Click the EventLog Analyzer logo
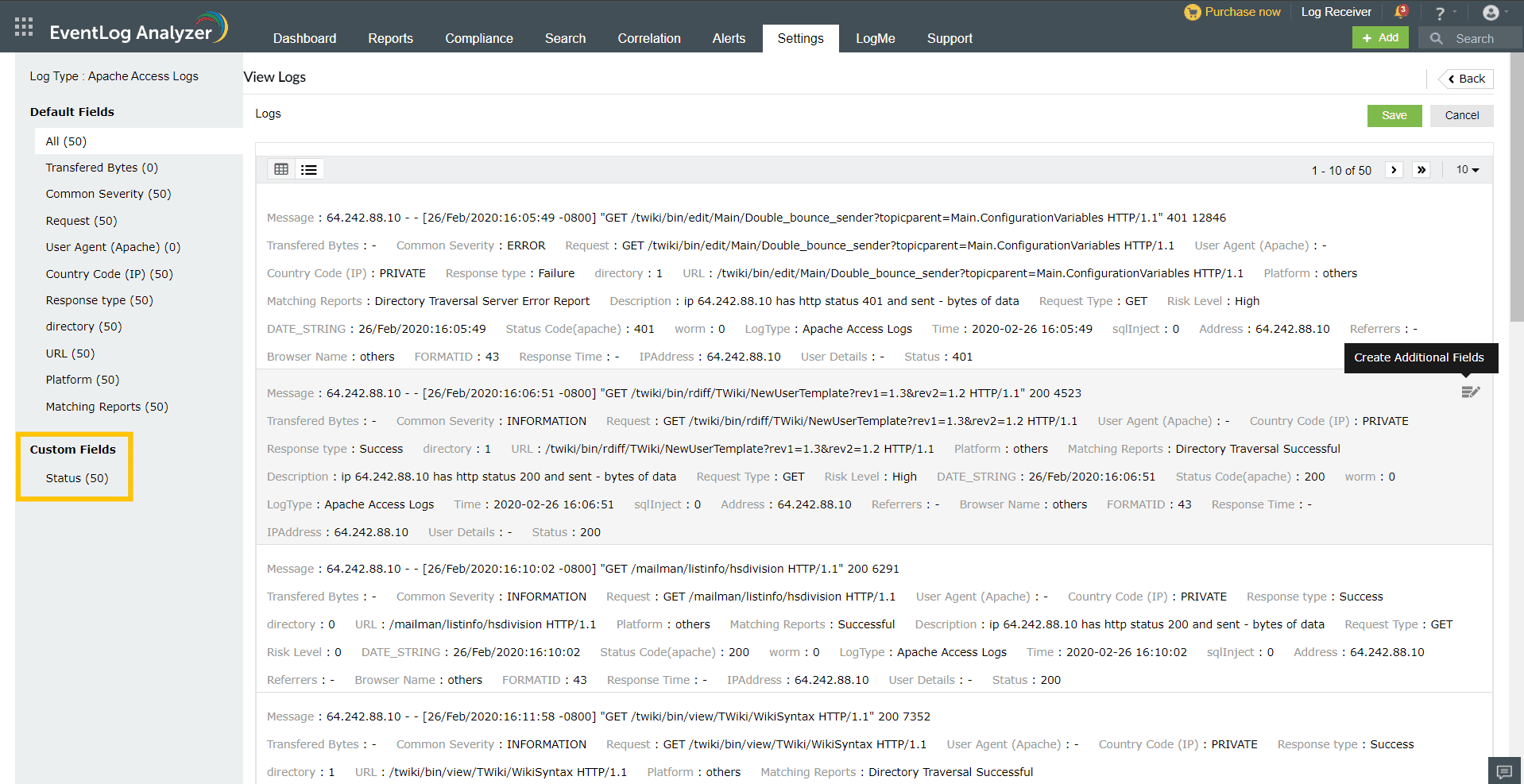1524x784 pixels. coord(138,29)
